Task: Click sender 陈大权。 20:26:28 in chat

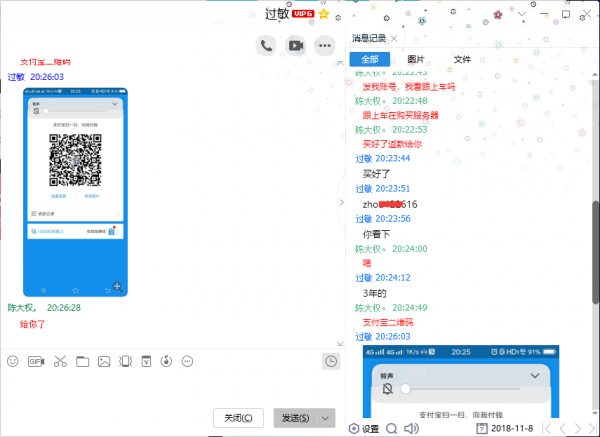Action: click(x=44, y=308)
